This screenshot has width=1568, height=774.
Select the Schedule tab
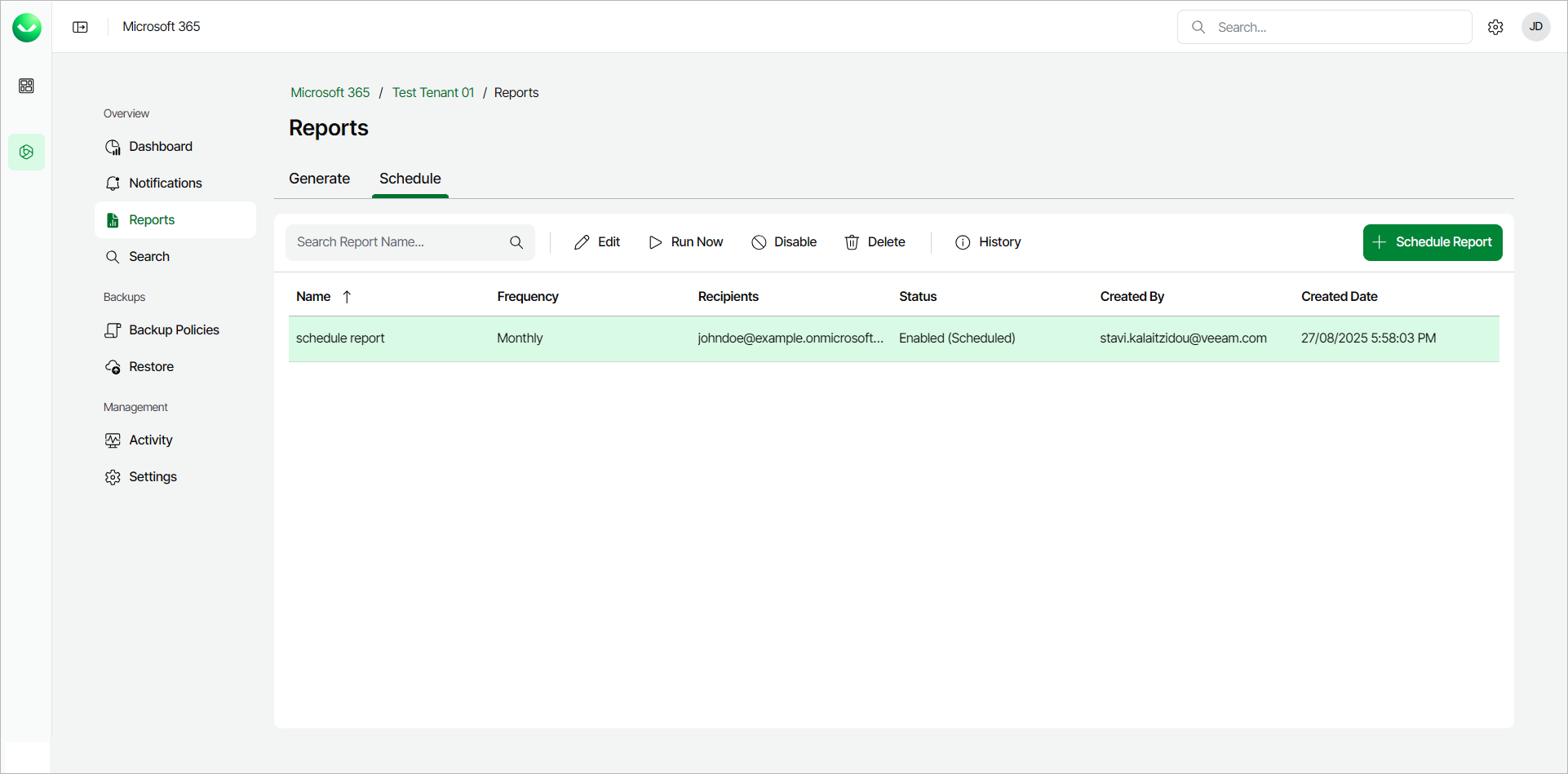pos(410,179)
